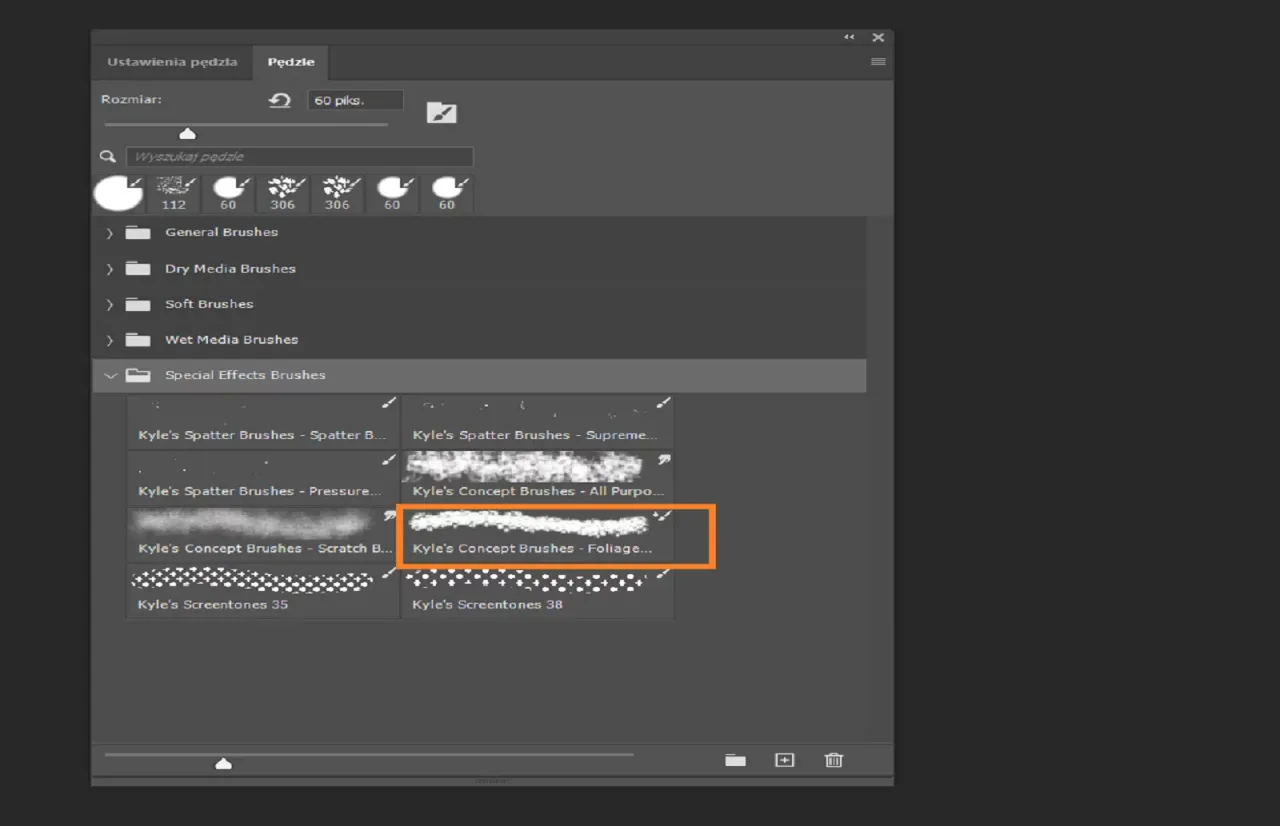This screenshot has height=826, width=1280.
Task: Select Kyle's Concept Brushes - Foliage brush
Action: click(537, 536)
